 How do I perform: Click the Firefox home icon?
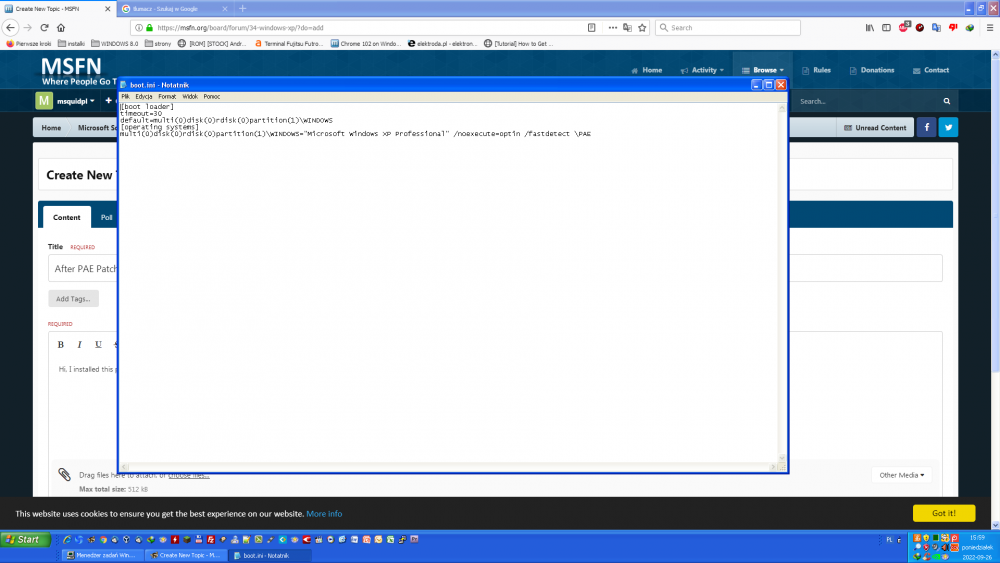point(61,27)
